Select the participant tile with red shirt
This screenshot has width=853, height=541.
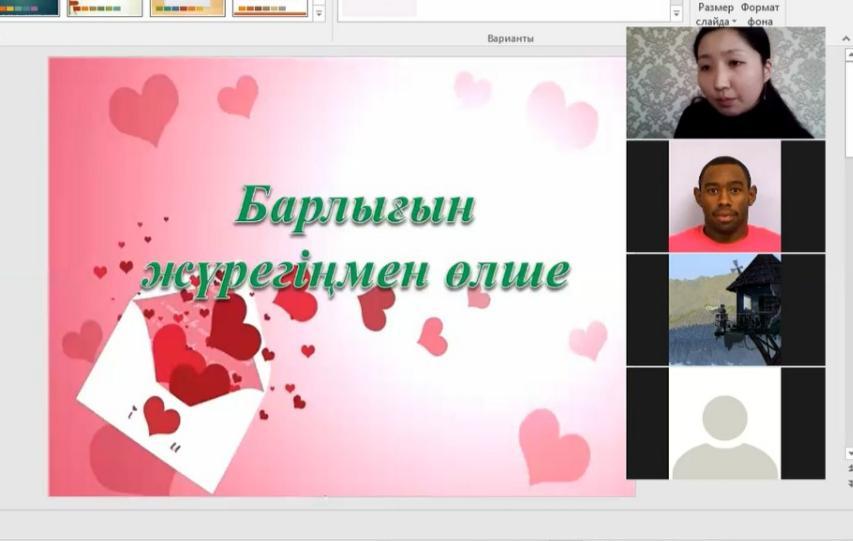pyautogui.click(x=725, y=196)
